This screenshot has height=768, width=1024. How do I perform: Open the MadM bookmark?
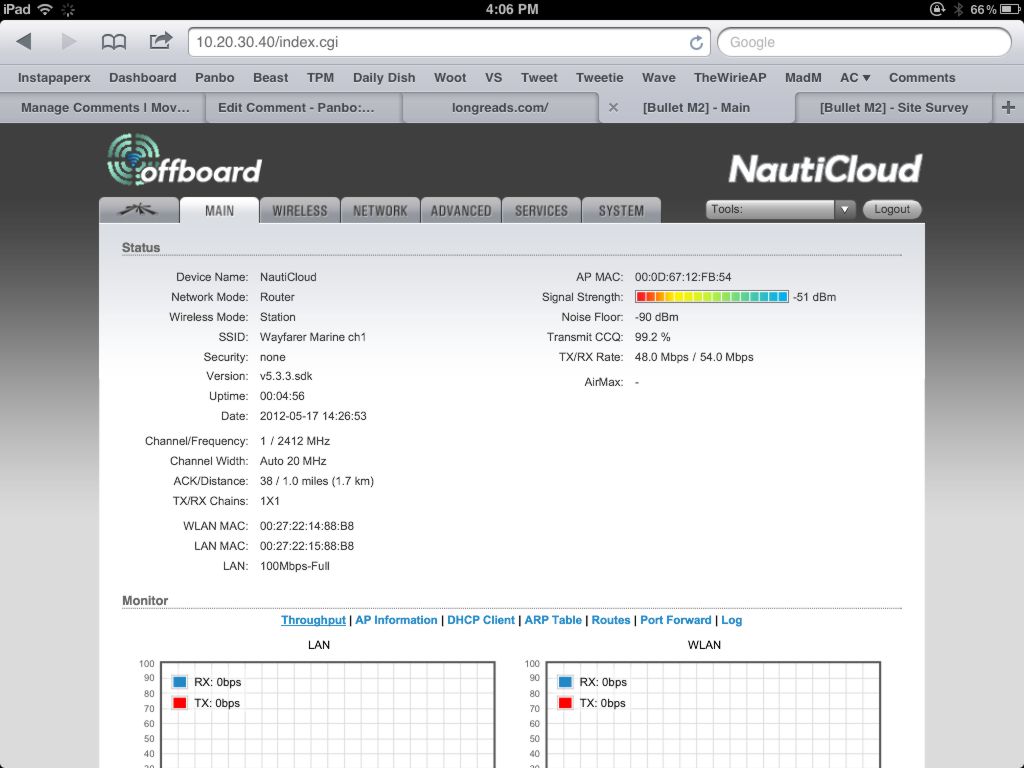803,78
